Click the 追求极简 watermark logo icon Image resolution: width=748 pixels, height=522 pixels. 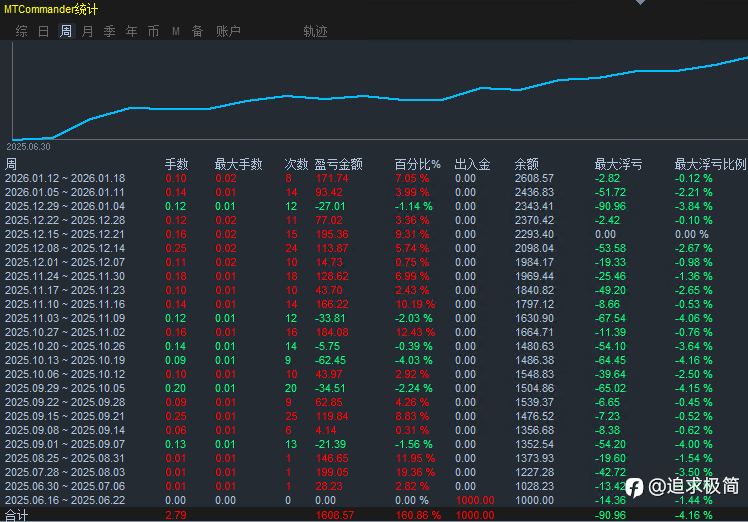[634, 487]
